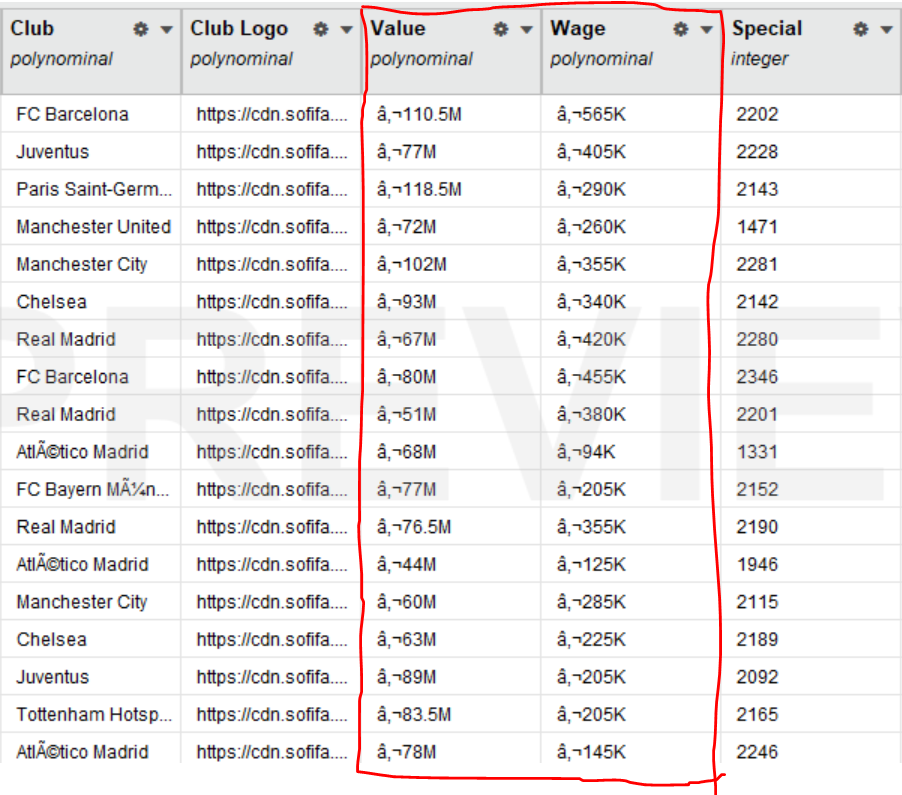The image size is (902, 795).
Task: Expand the Wage column dropdown arrow
Action: coord(706,30)
